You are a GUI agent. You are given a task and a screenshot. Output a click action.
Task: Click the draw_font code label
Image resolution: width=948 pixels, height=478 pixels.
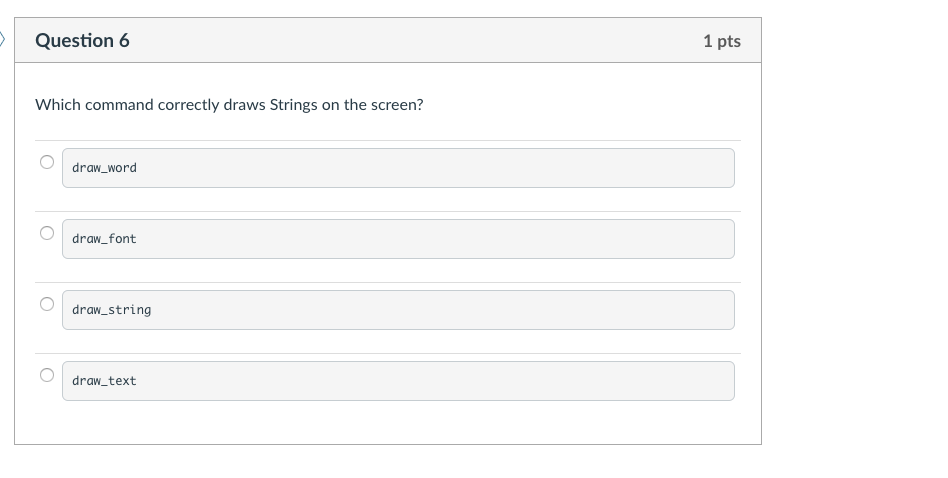coord(104,239)
